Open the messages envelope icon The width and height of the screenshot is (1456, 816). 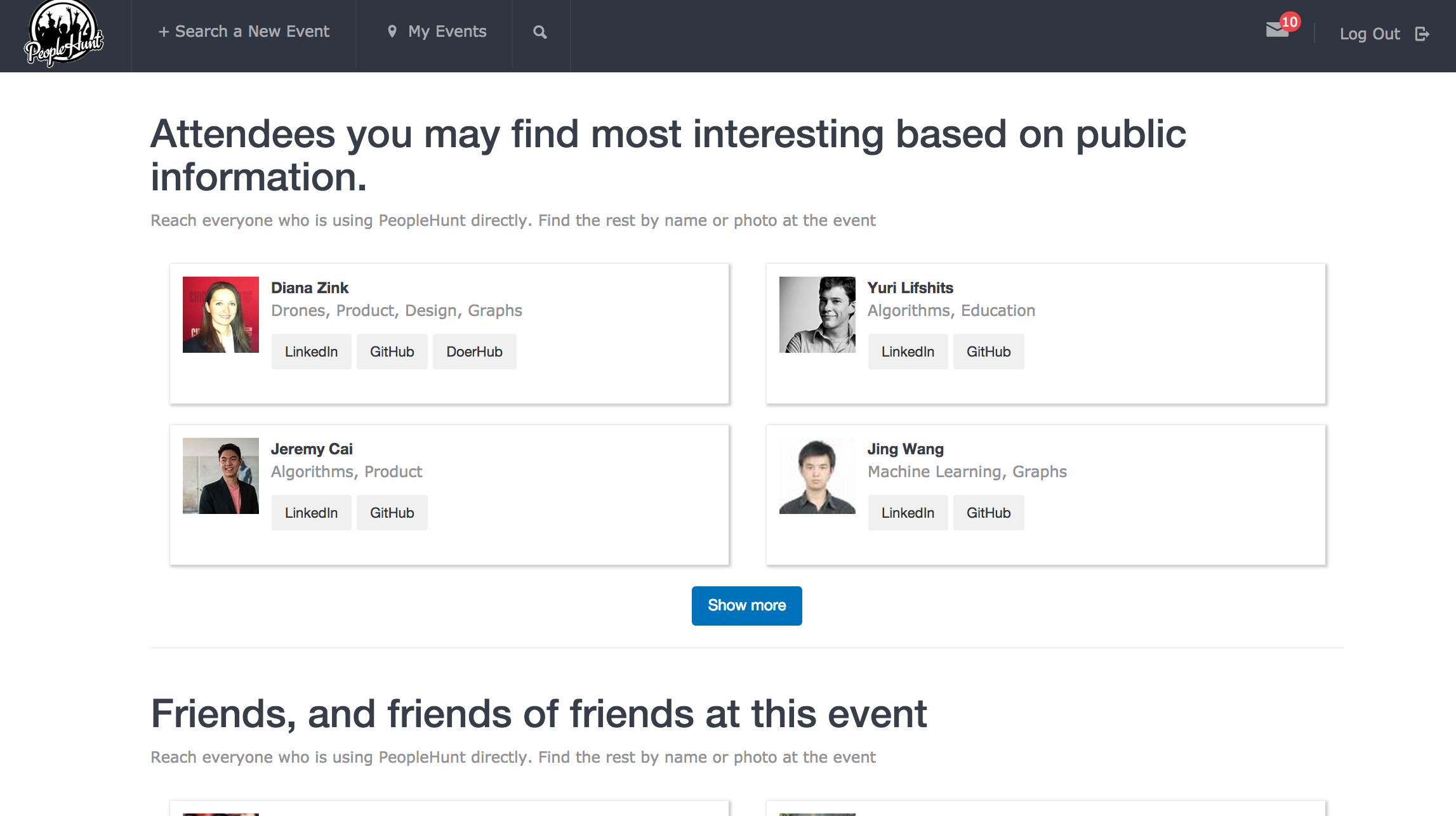pos(1277,30)
